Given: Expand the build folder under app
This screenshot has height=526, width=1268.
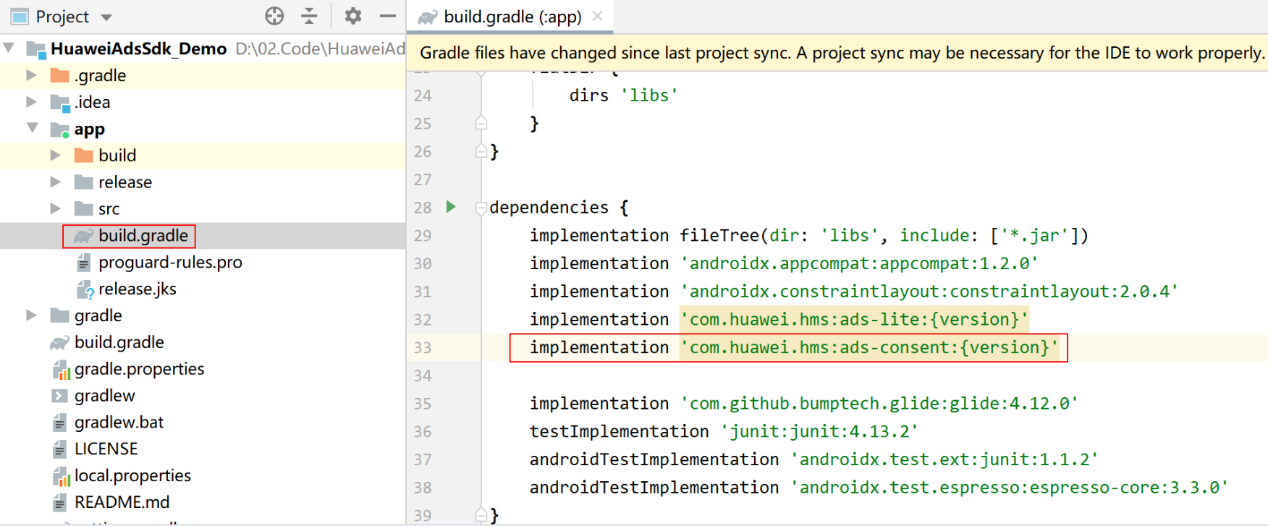Looking at the screenshot, I should pos(56,155).
